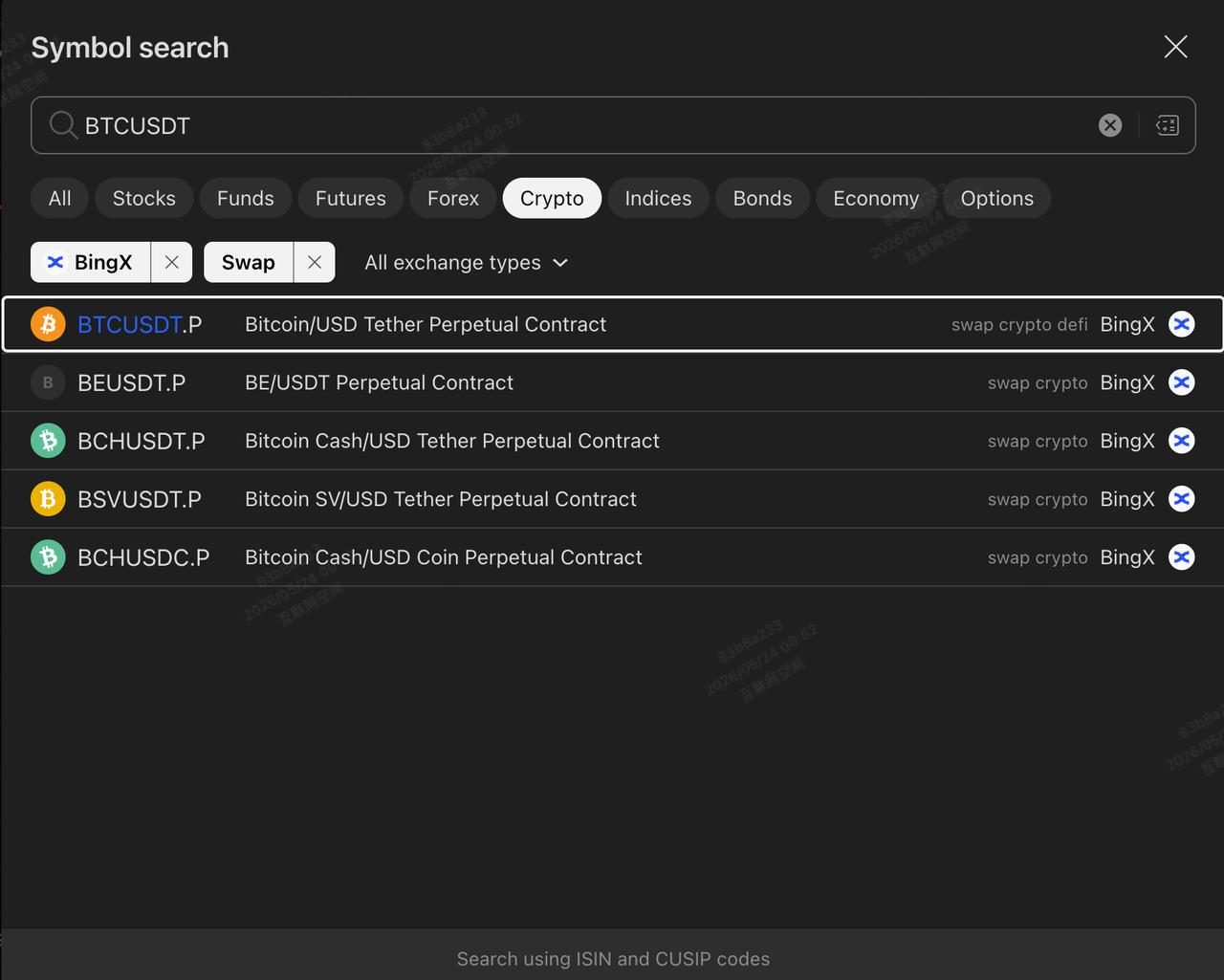Screen dimensions: 1224x980
Task: Click Bitcoin/USD Tether Perpetual Contract description
Action: pyautogui.click(x=426, y=324)
